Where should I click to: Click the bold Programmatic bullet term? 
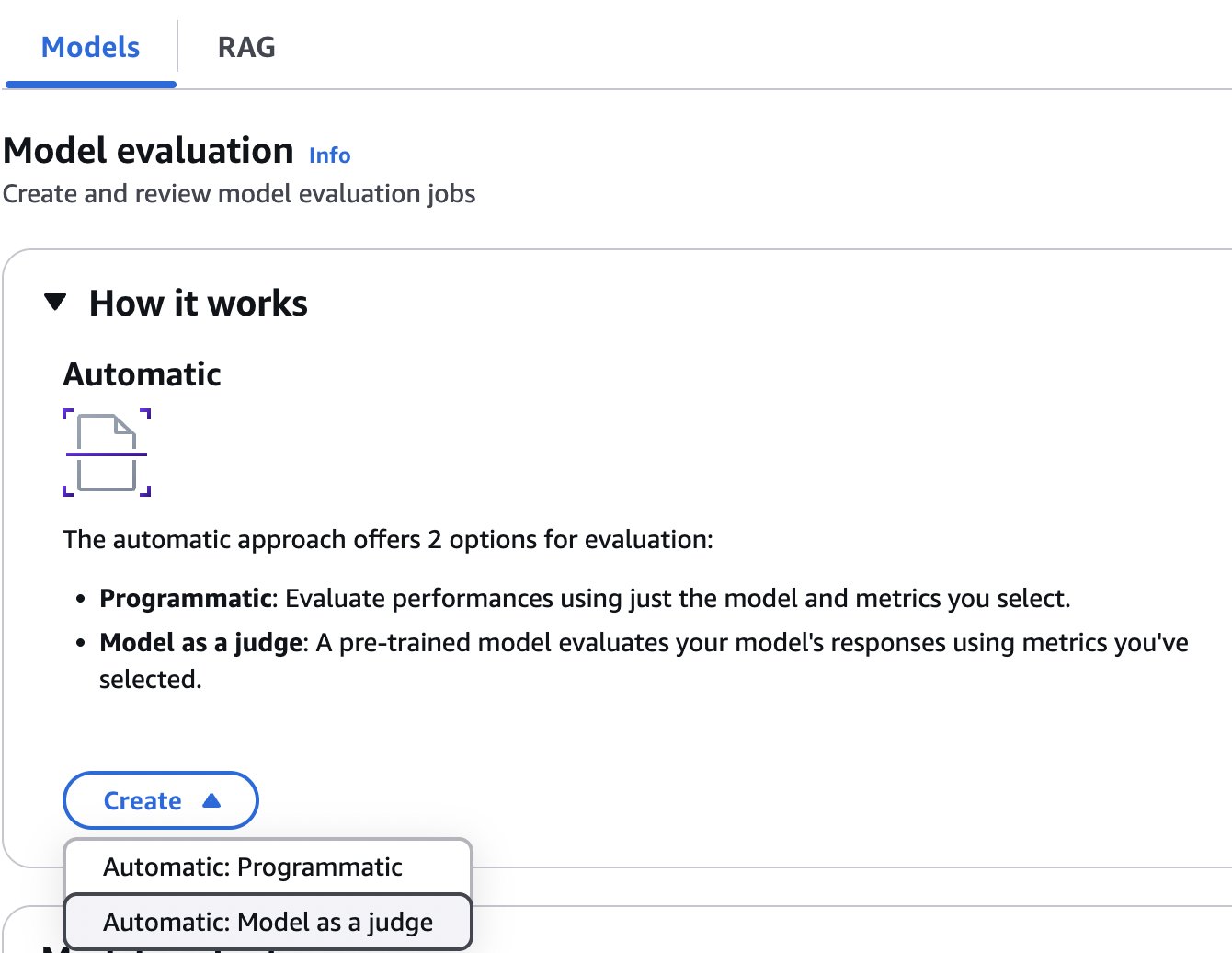[186, 599]
